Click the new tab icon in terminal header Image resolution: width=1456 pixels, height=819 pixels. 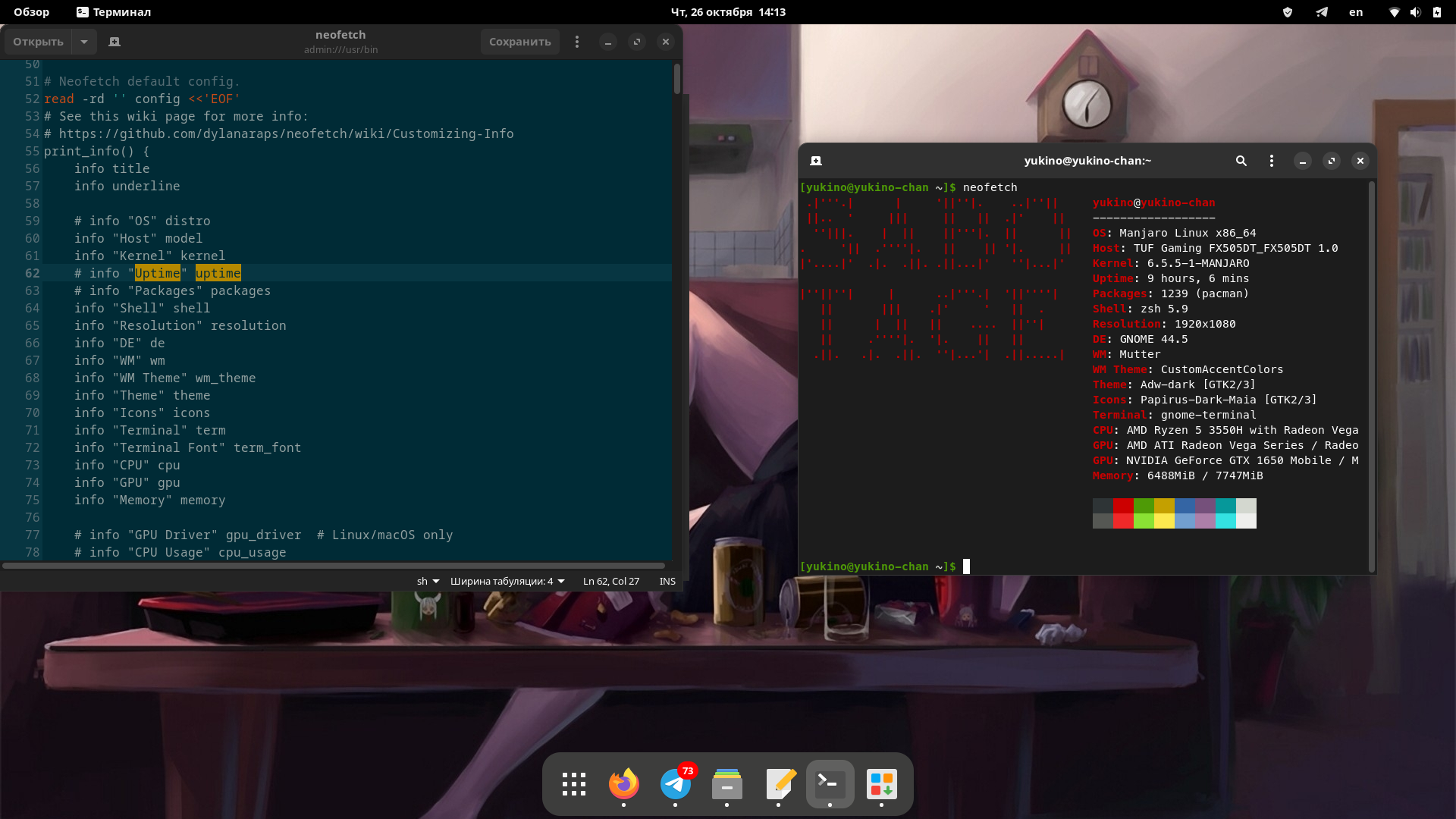(x=816, y=161)
